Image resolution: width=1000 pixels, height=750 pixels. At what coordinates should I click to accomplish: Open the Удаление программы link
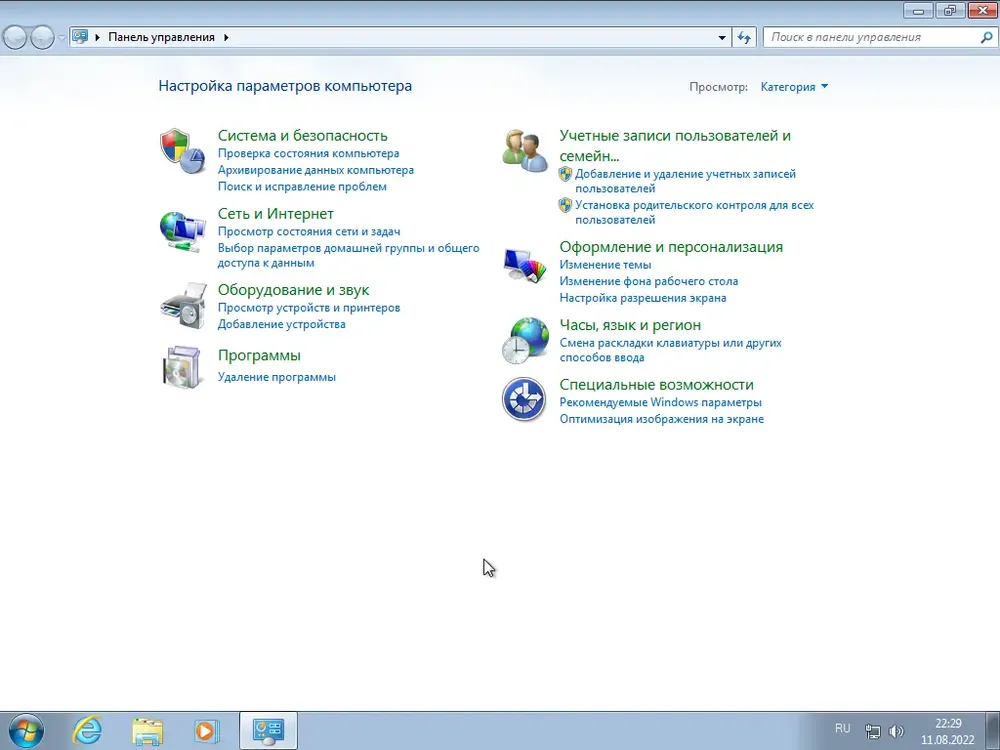click(277, 377)
